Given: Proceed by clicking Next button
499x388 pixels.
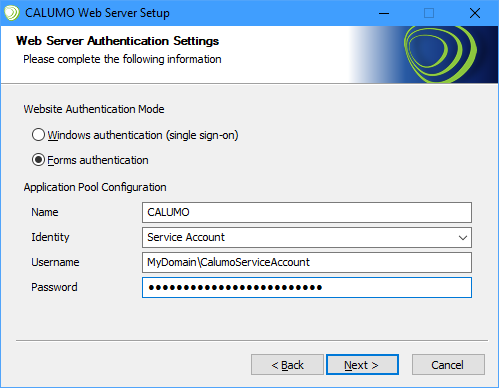Looking at the screenshot, I should tap(362, 365).
